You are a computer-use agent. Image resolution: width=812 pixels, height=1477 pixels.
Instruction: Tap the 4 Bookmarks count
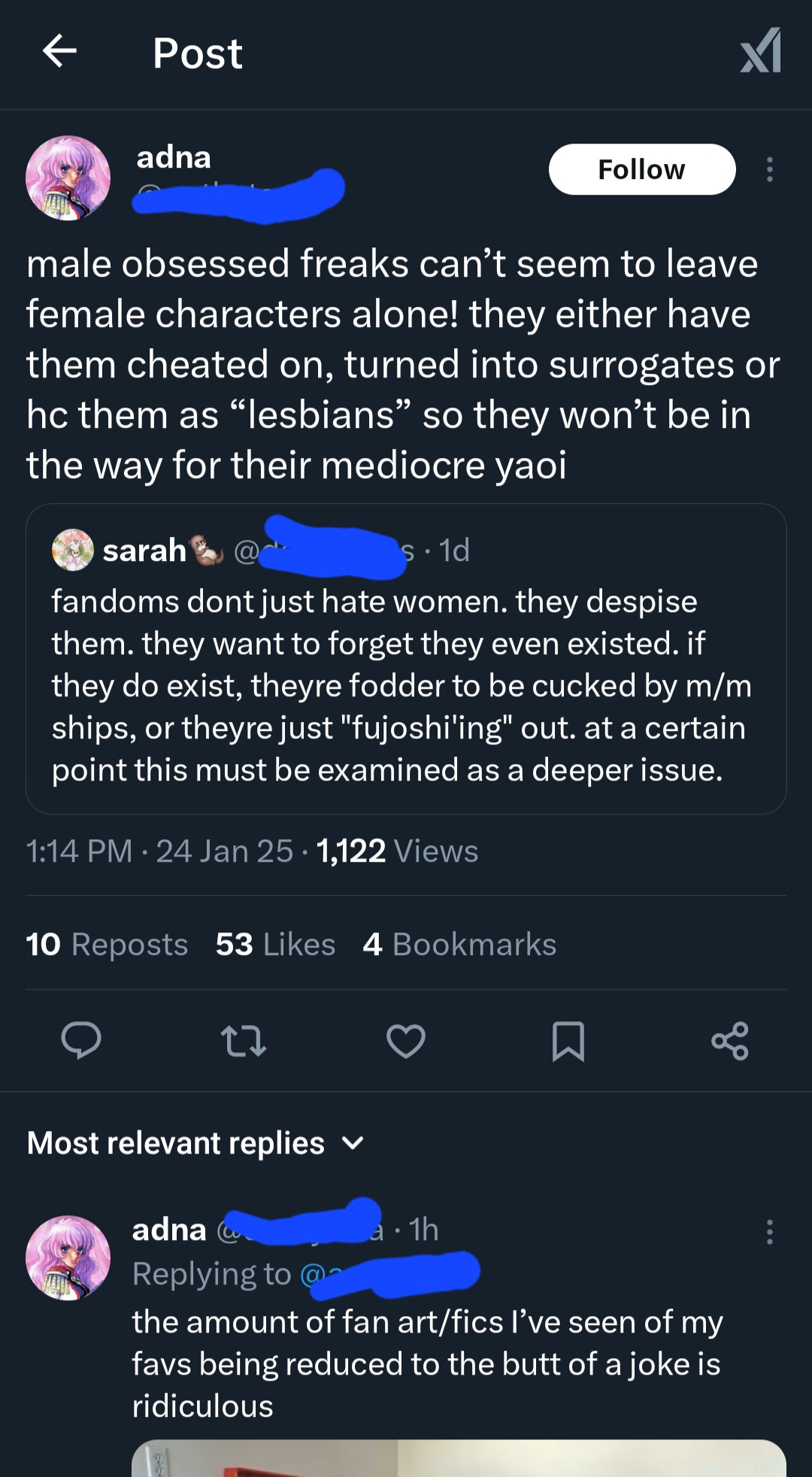point(459,945)
